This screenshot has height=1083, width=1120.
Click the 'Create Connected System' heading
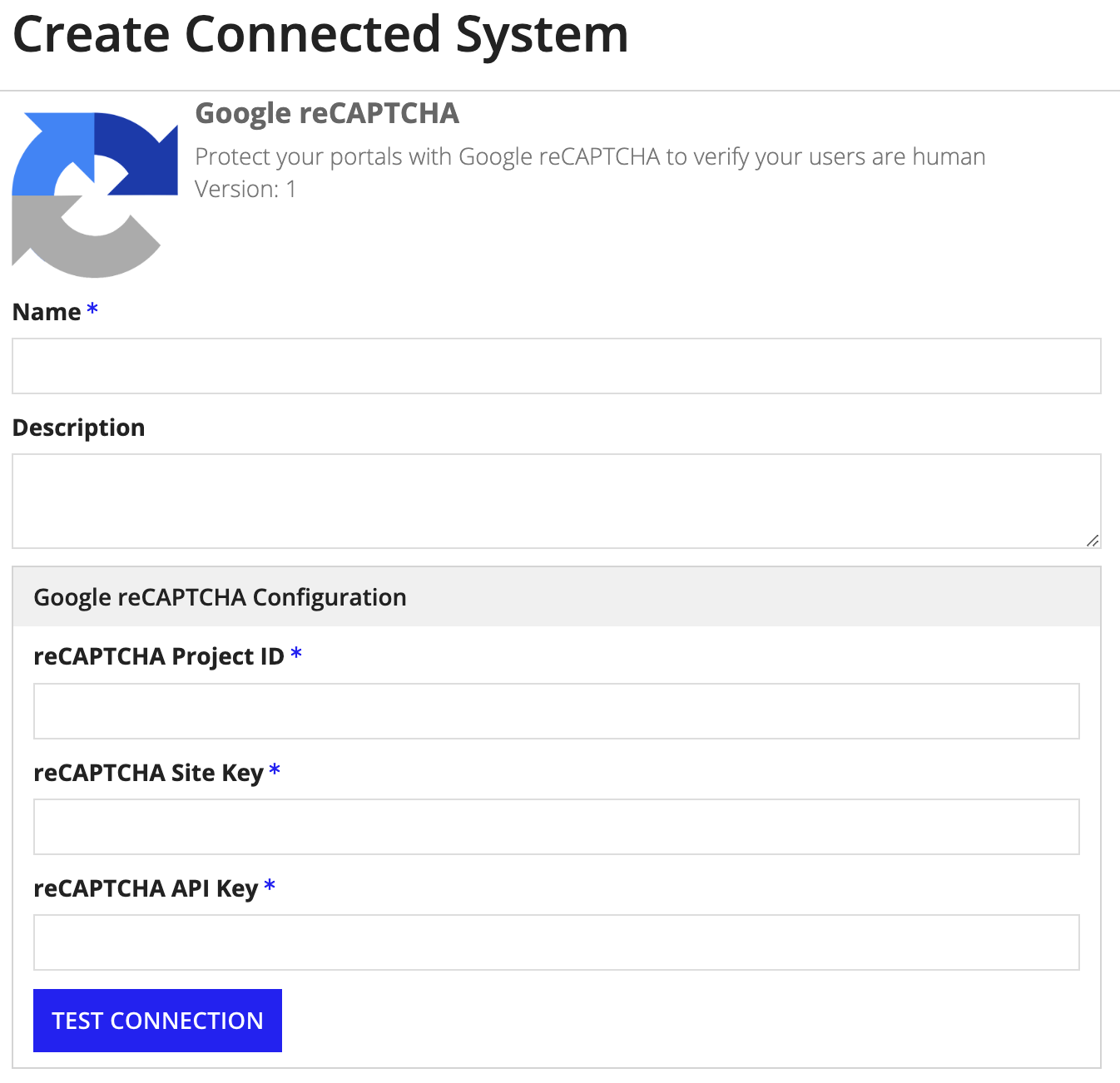click(x=320, y=35)
